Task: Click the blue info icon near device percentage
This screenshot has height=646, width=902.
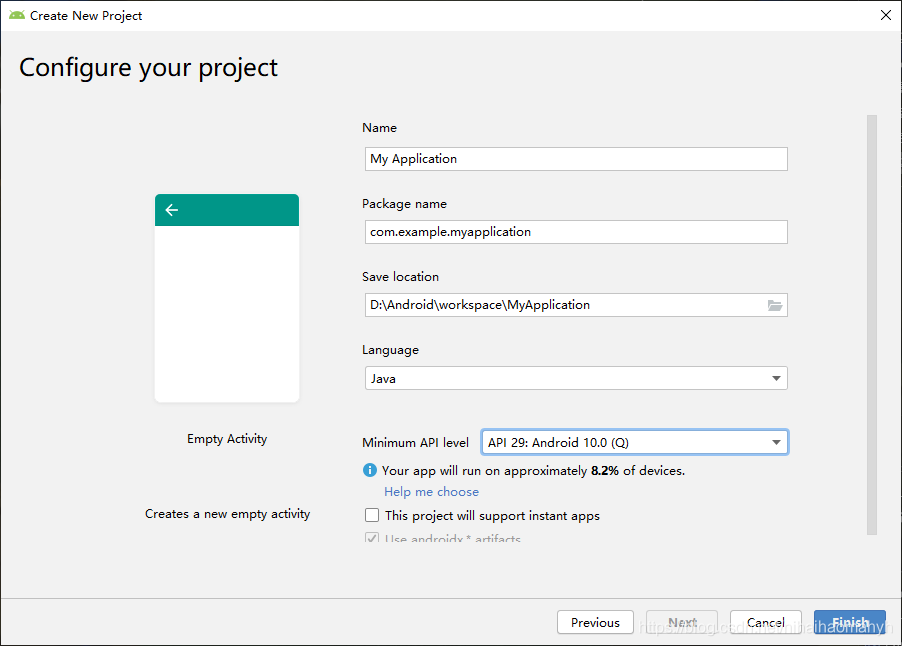Action: 370,470
